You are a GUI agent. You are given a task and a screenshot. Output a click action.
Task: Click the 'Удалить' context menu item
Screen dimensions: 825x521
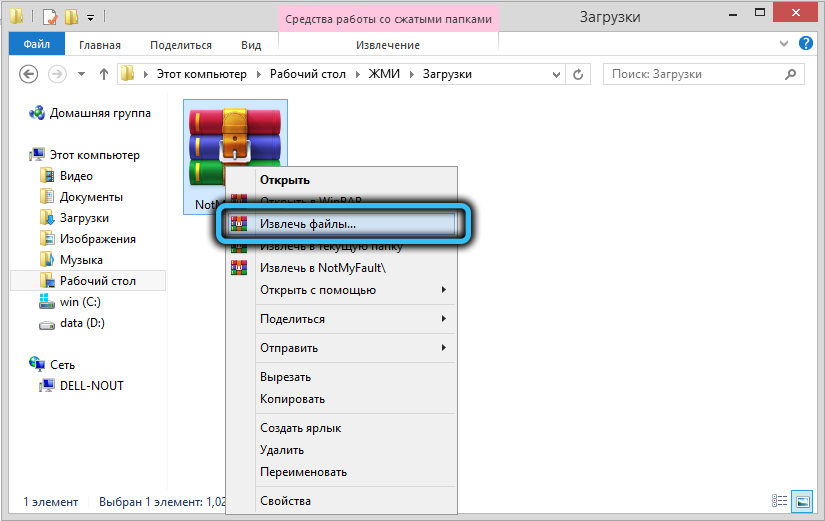[x=284, y=450]
